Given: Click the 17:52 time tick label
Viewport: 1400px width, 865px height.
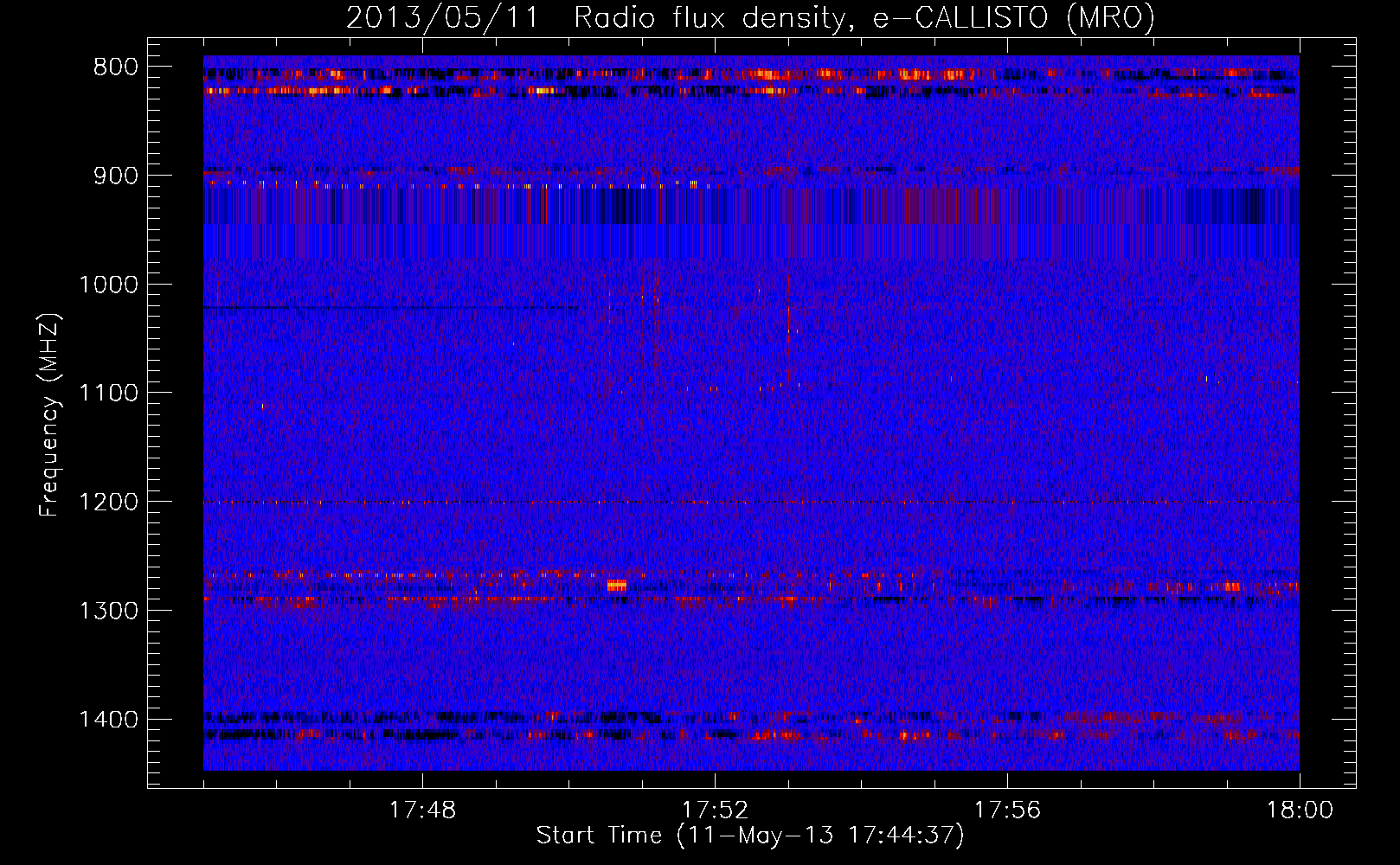Looking at the screenshot, I should click(x=715, y=811).
